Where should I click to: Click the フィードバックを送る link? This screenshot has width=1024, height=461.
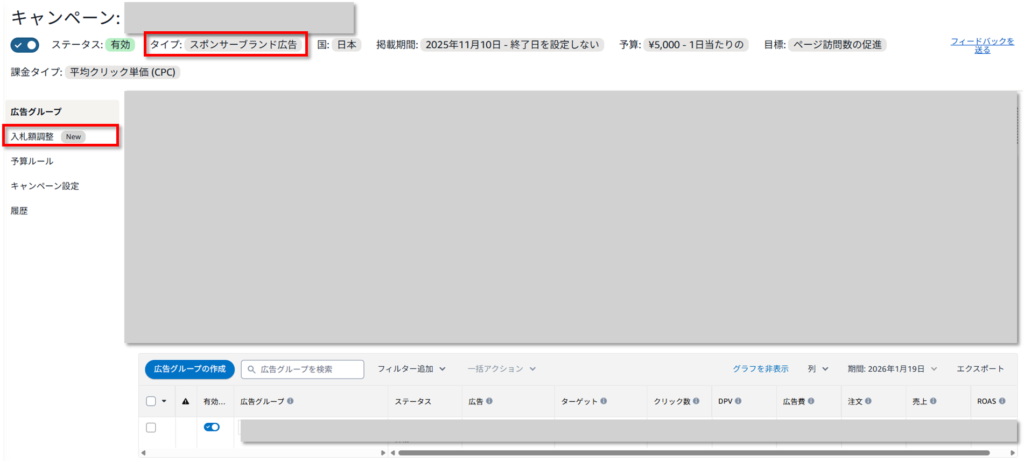click(x=970, y=45)
